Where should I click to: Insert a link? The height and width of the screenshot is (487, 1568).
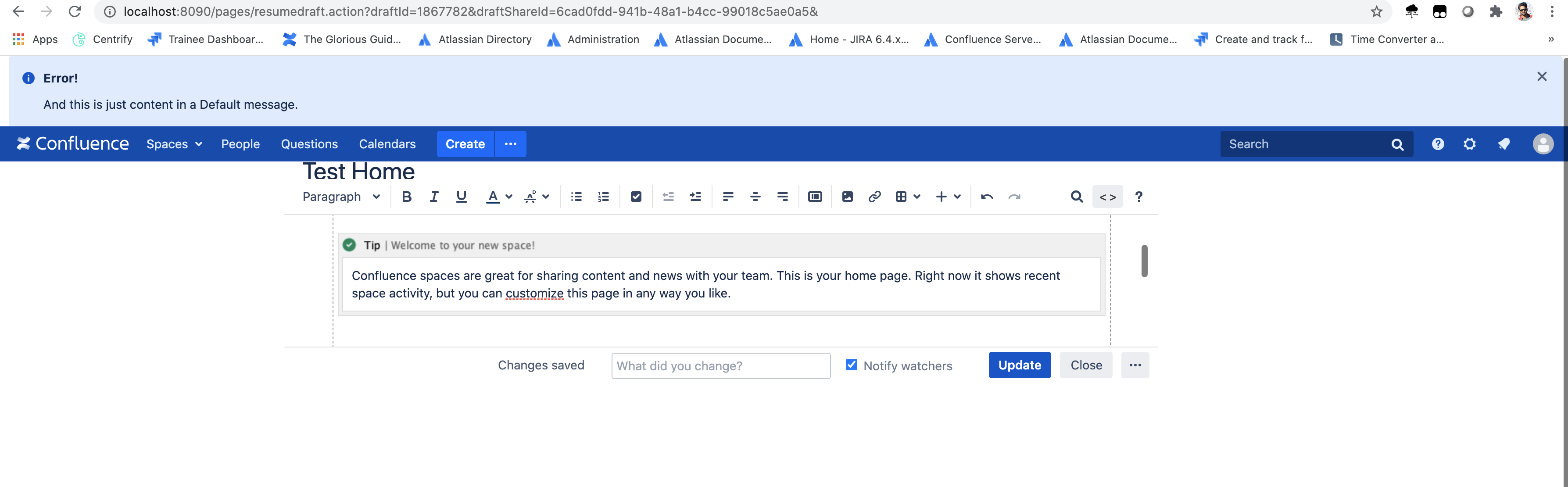pyautogui.click(x=874, y=197)
